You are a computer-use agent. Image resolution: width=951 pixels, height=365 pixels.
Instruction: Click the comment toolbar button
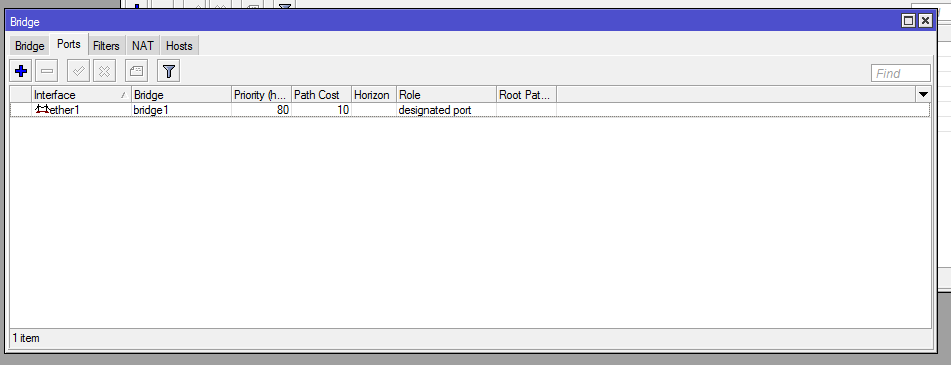point(136,72)
